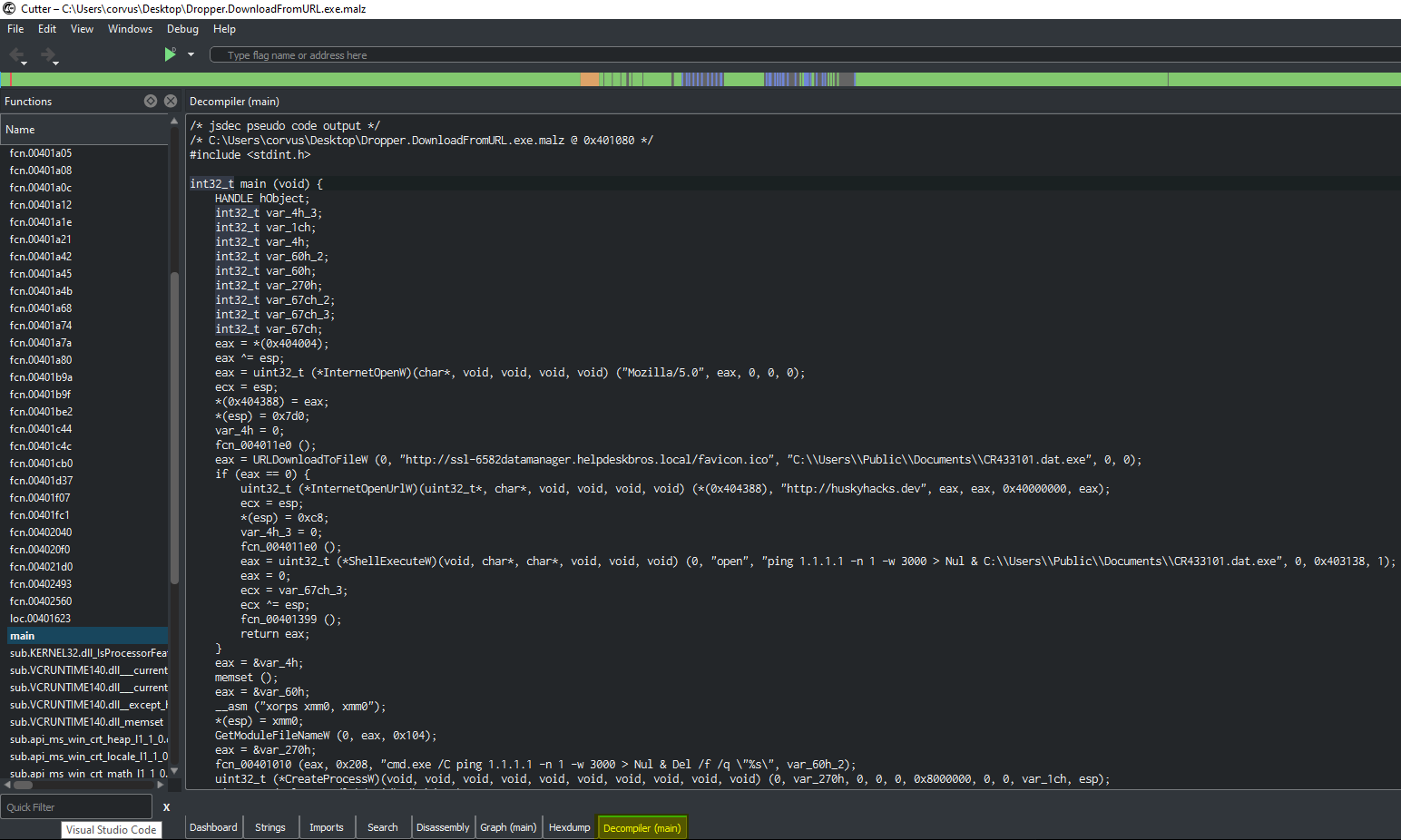Float the Functions panel

point(151,101)
